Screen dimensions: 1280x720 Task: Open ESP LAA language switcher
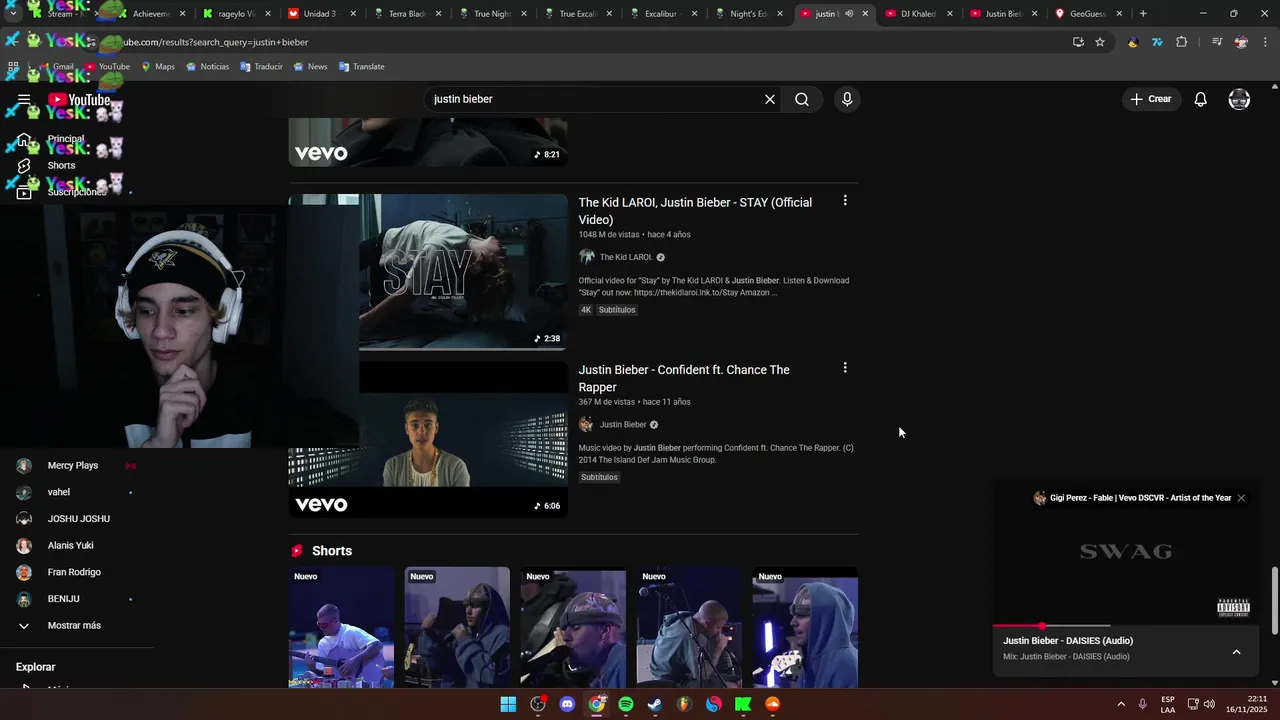point(1168,704)
